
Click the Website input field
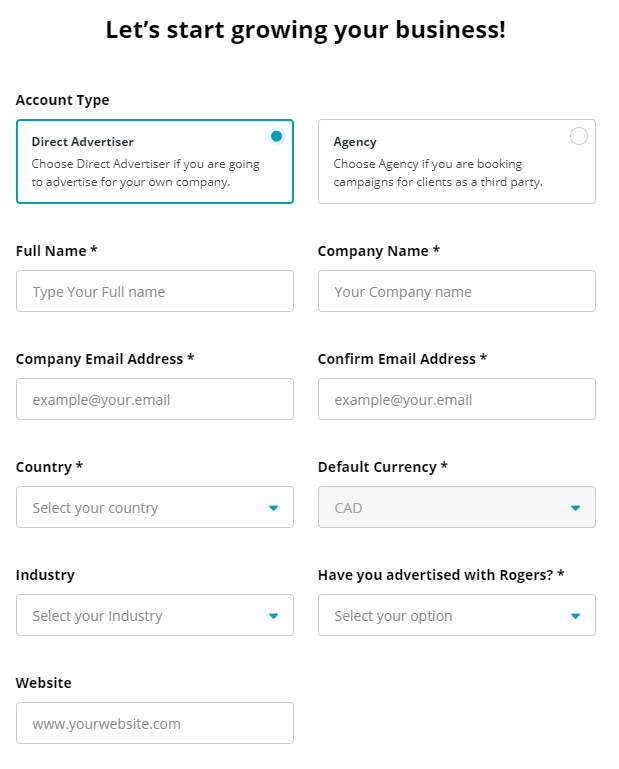[x=155, y=724]
